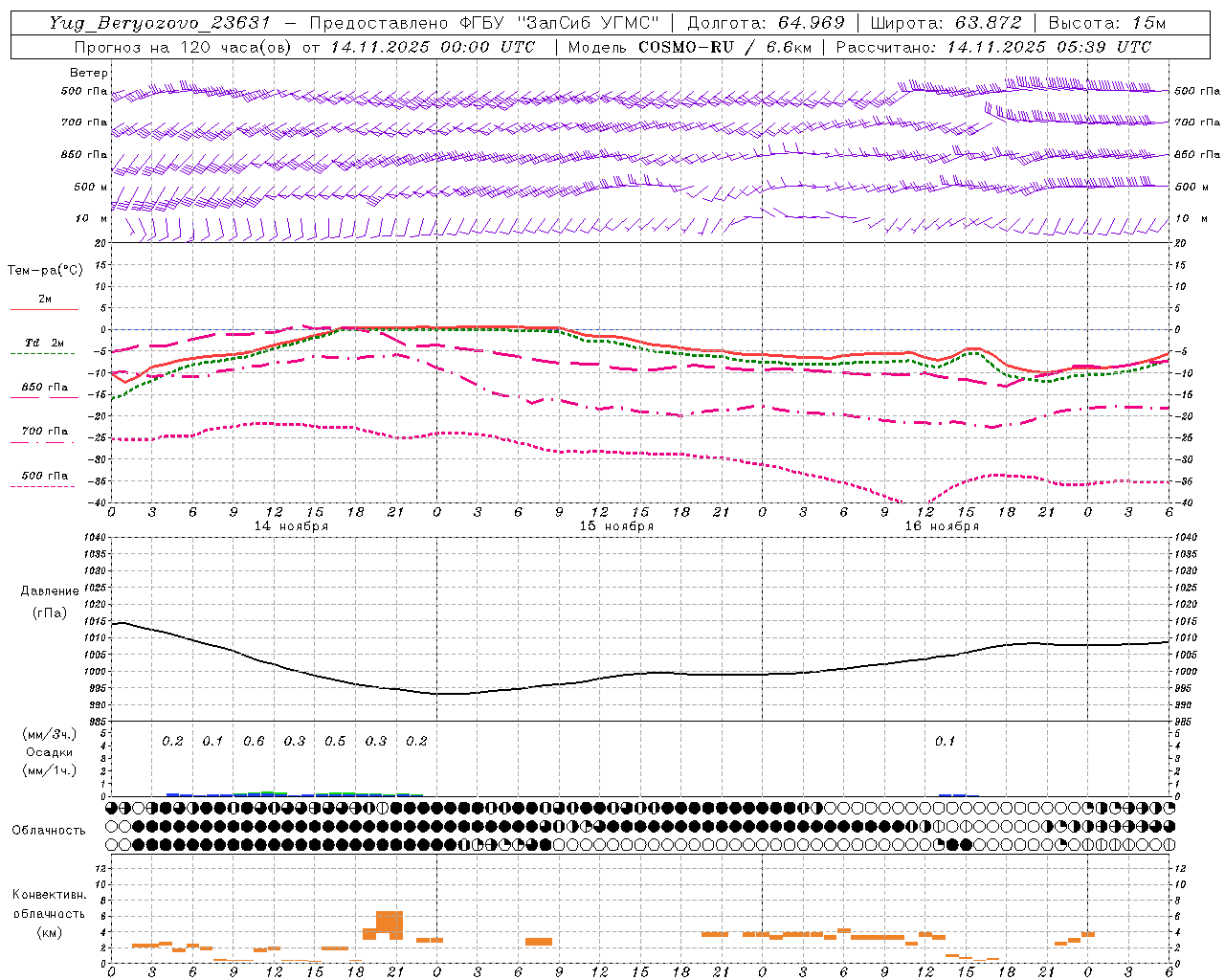Click the Тем-ра(°C) panel label

point(45,271)
